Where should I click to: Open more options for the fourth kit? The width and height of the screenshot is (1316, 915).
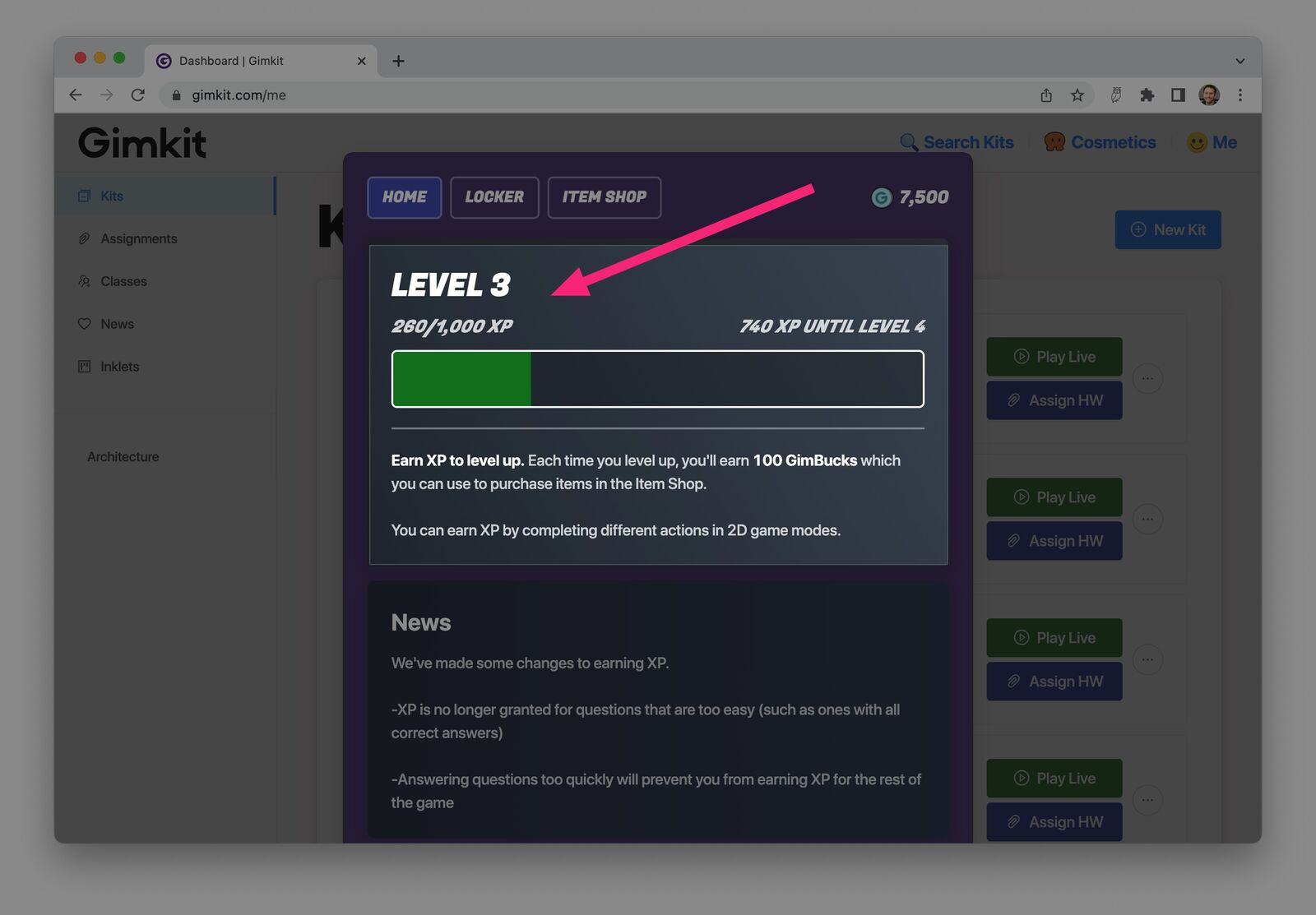point(1147,800)
